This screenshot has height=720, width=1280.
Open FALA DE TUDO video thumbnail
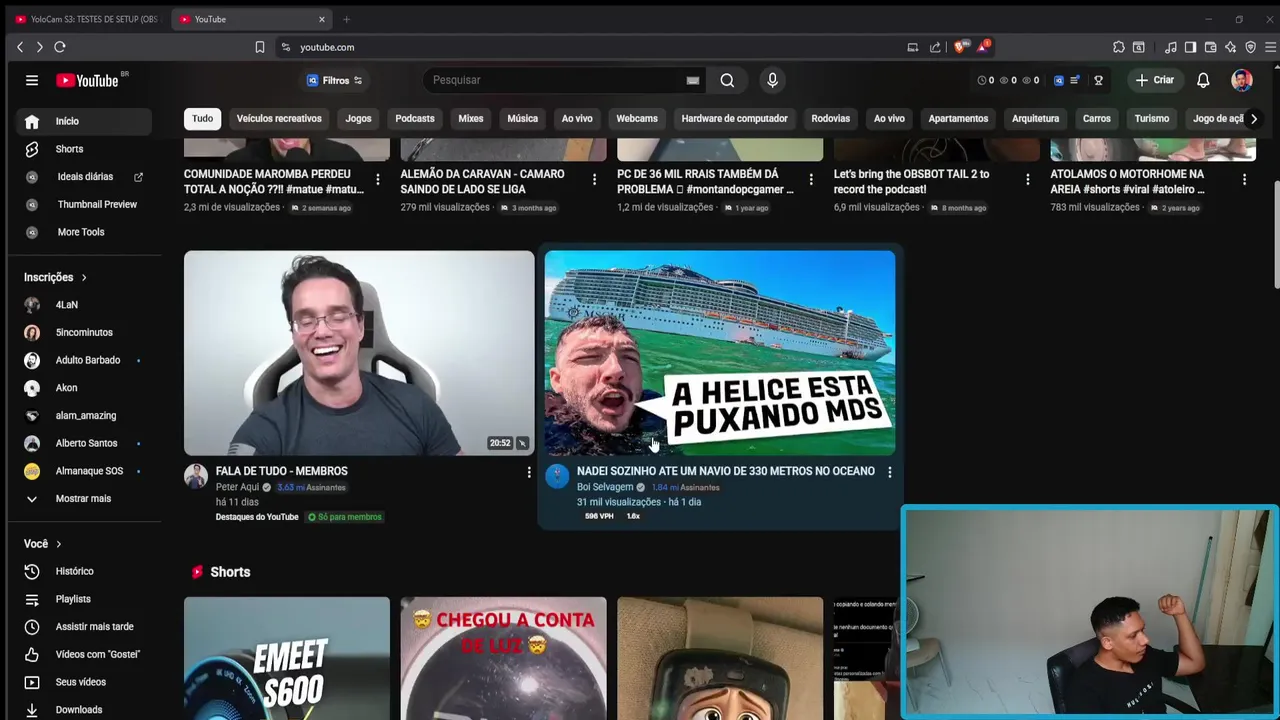pyautogui.click(x=359, y=353)
